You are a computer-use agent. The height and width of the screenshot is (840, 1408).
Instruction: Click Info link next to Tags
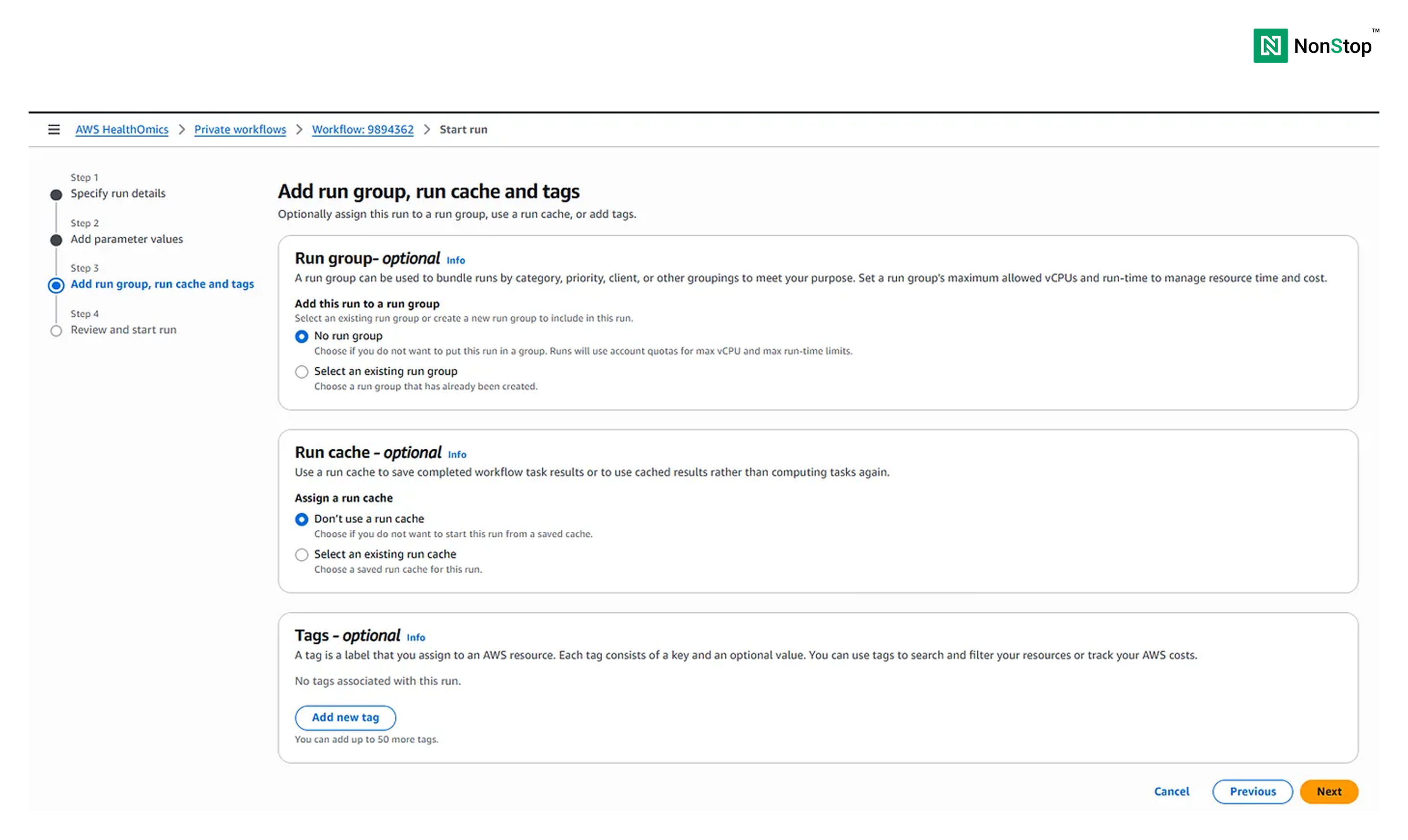(415, 638)
